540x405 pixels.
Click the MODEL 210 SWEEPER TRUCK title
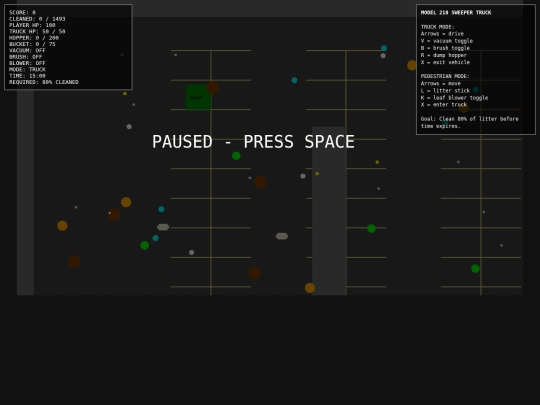[456, 12]
